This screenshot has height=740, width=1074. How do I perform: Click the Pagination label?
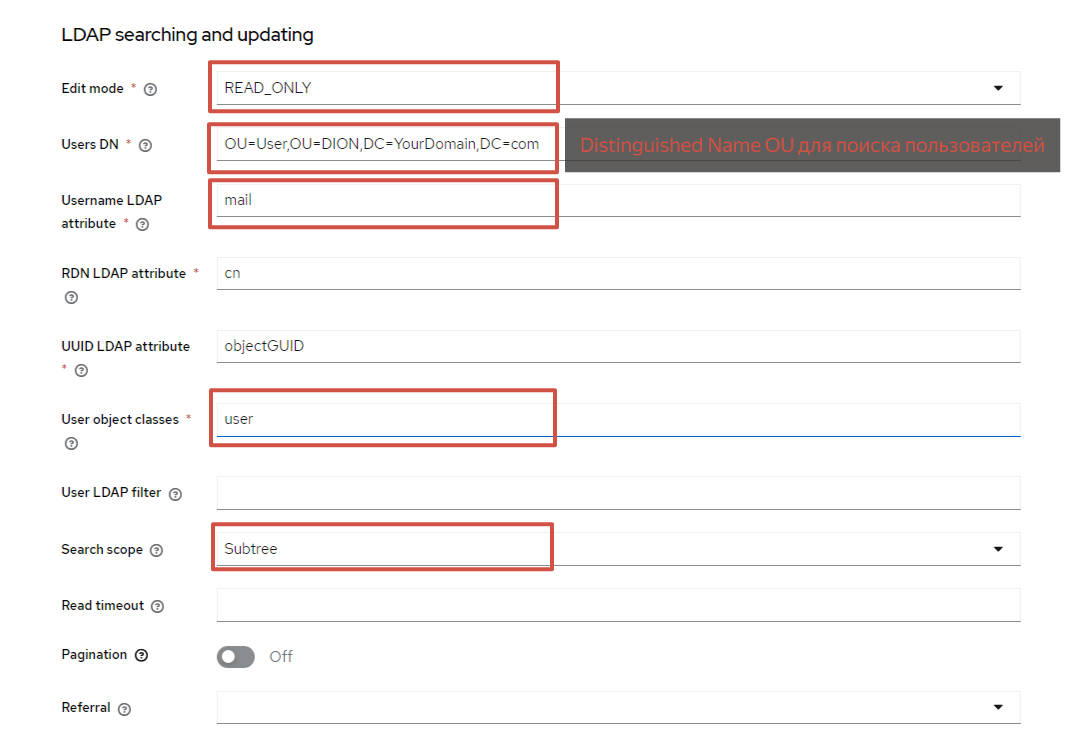(95, 654)
